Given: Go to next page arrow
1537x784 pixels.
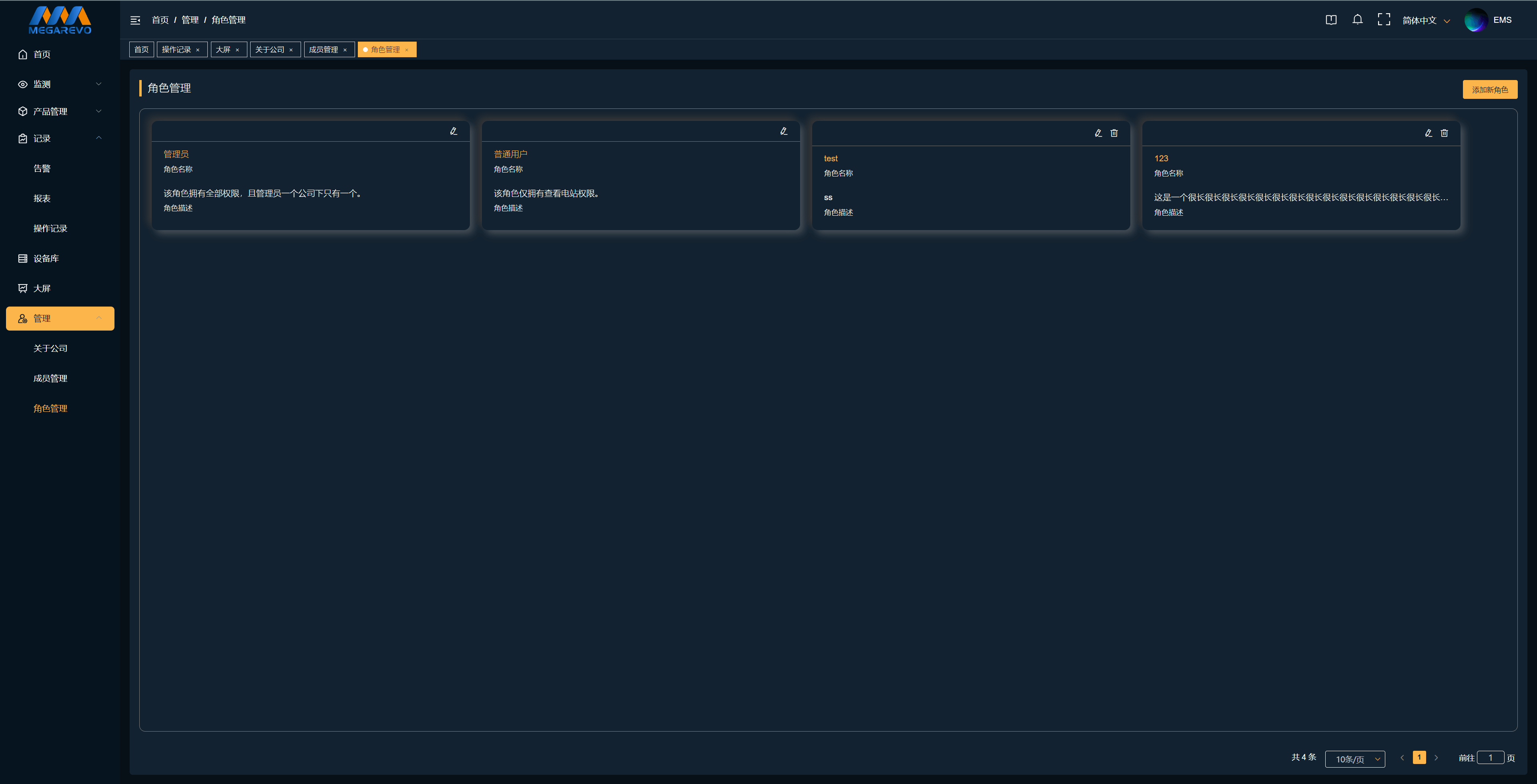Looking at the screenshot, I should click(1436, 758).
